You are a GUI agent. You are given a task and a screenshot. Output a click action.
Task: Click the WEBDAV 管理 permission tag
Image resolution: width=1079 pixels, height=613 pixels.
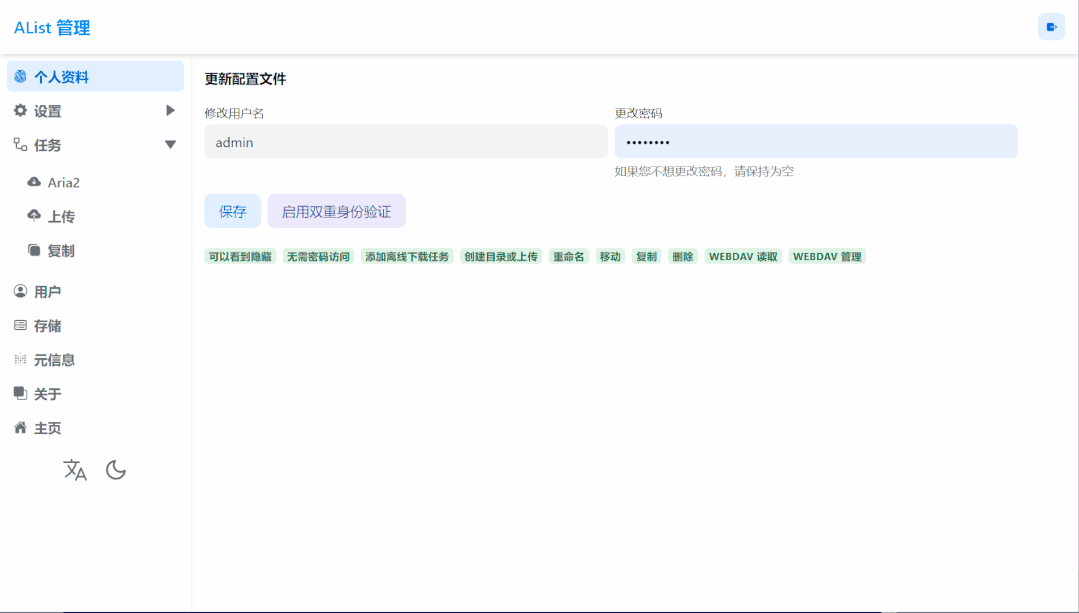(827, 257)
